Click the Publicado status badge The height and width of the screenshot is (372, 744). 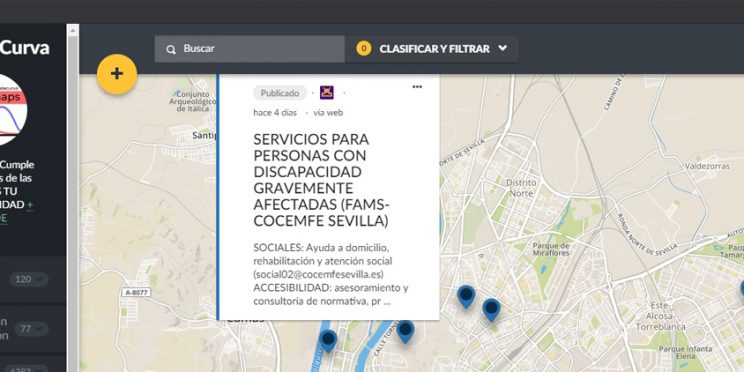pyautogui.click(x=280, y=93)
